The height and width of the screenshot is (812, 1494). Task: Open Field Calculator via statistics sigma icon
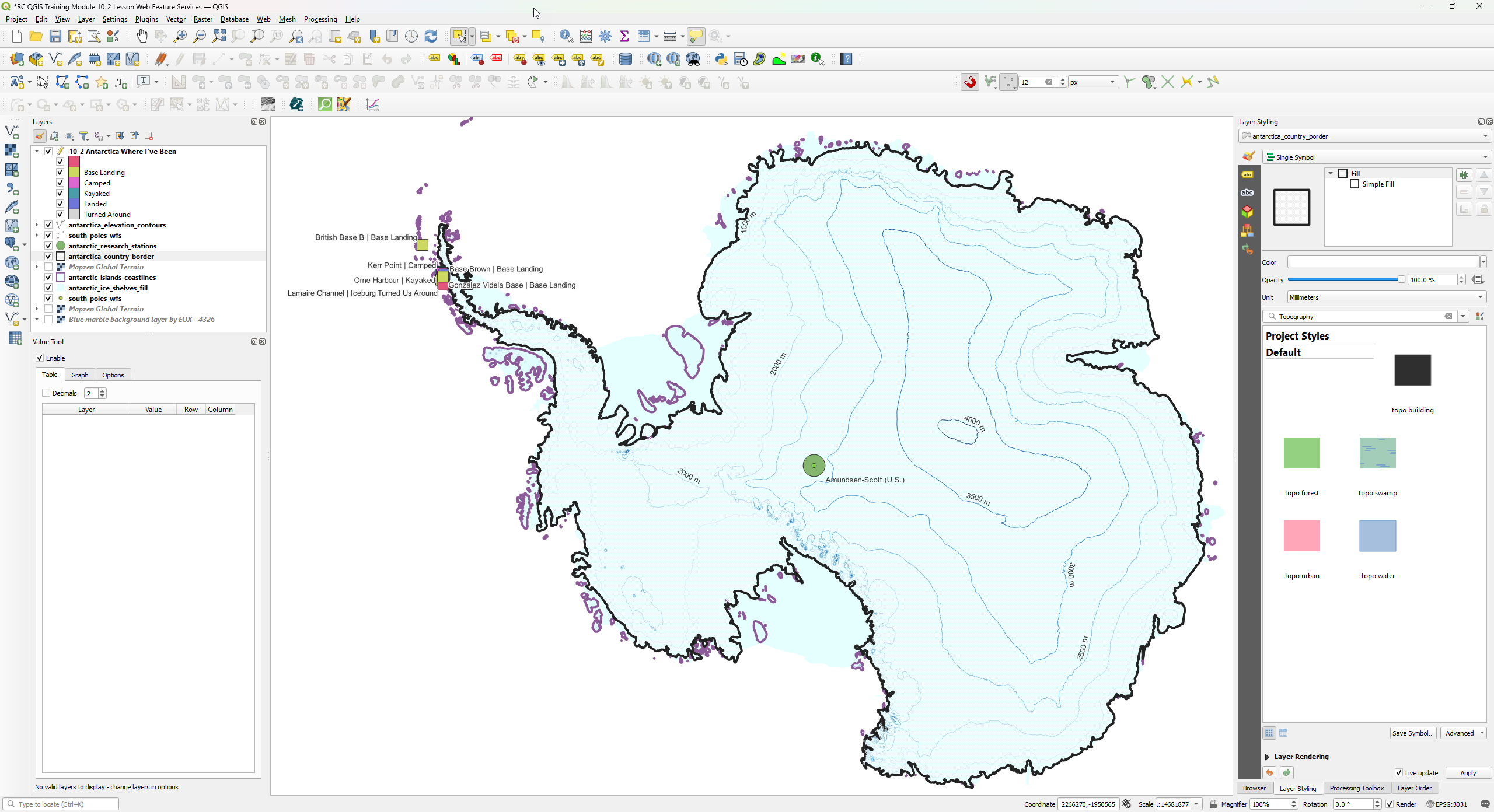point(624,36)
